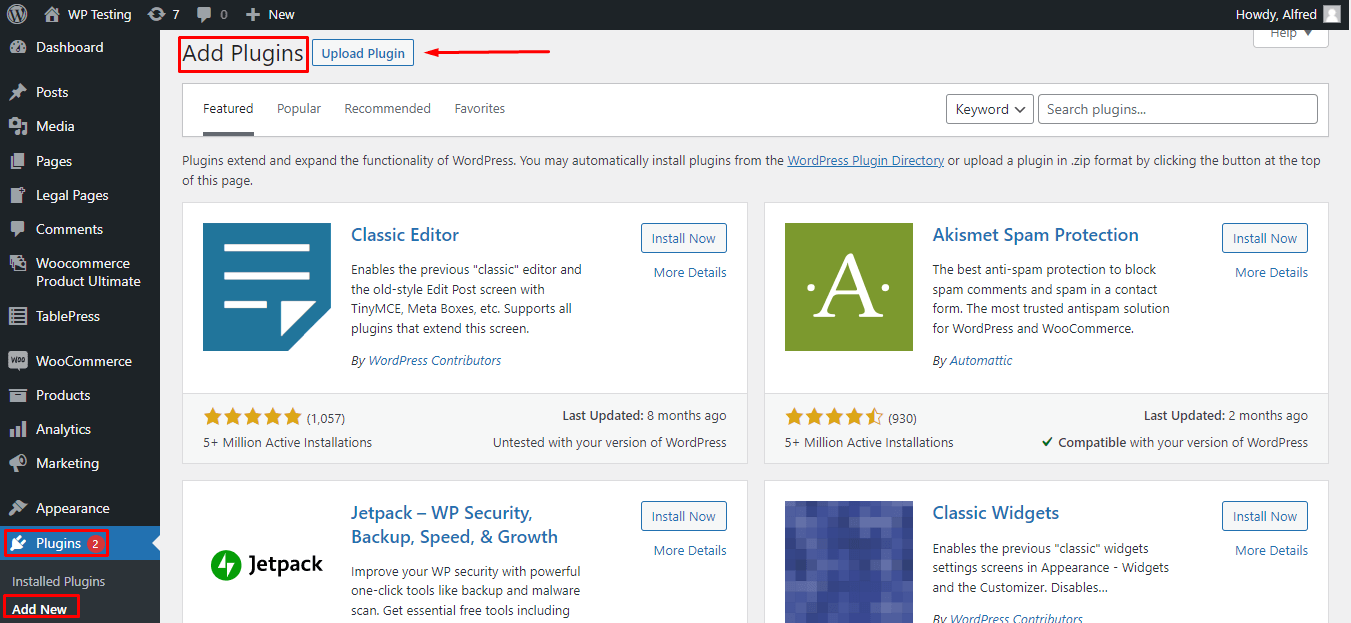Image resolution: width=1351 pixels, height=623 pixels.
Task: Click the WordPress logo icon in admin bar
Action: pos(17,14)
